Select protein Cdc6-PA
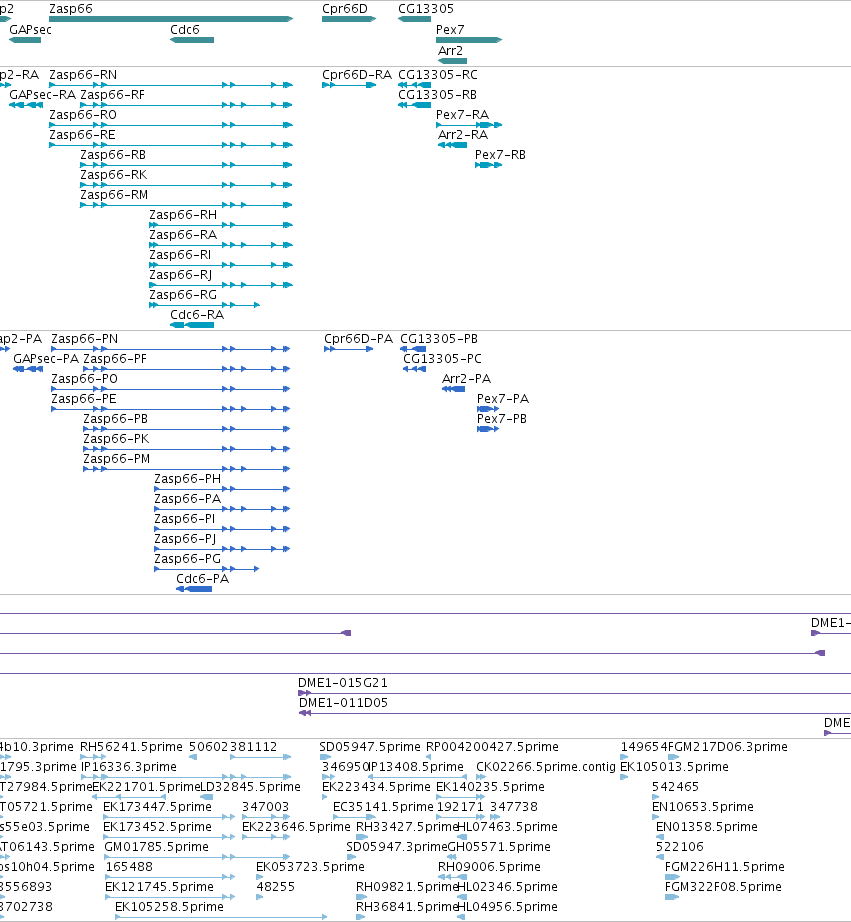Screen dimensions: 851x922 (x=203, y=579)
